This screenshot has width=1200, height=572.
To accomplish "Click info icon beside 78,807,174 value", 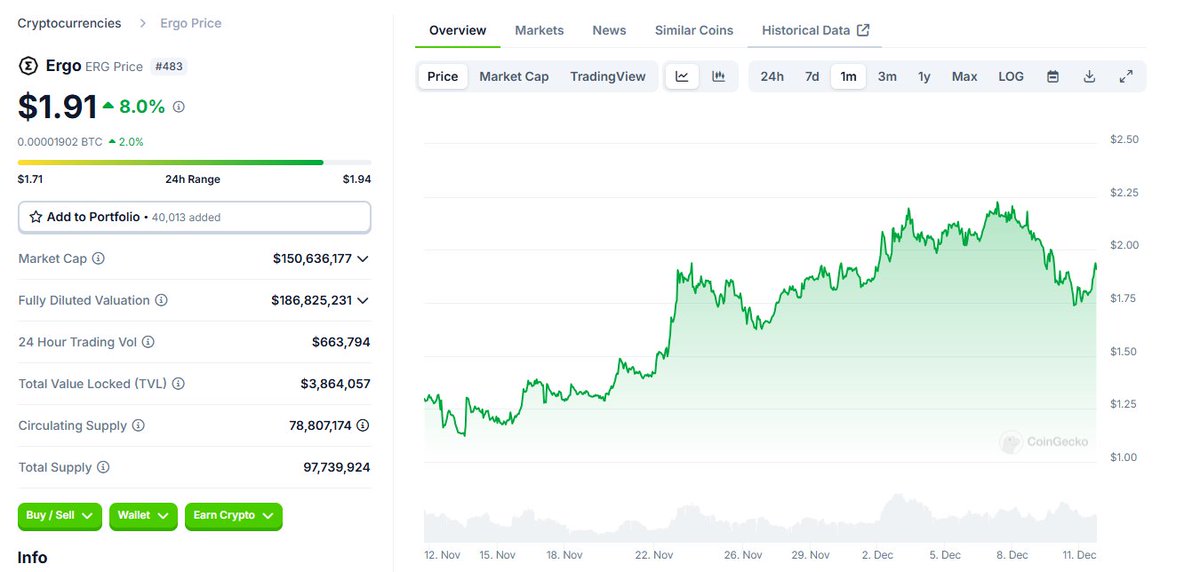I will click(363, 426).
